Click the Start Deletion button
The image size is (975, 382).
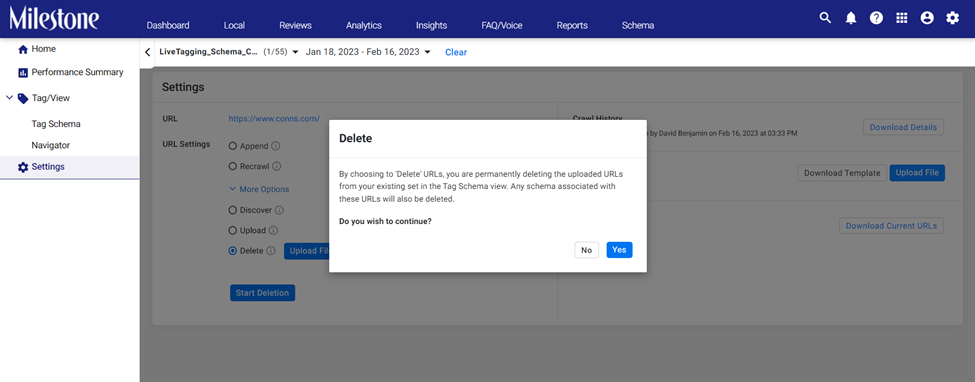coord(262,293)
